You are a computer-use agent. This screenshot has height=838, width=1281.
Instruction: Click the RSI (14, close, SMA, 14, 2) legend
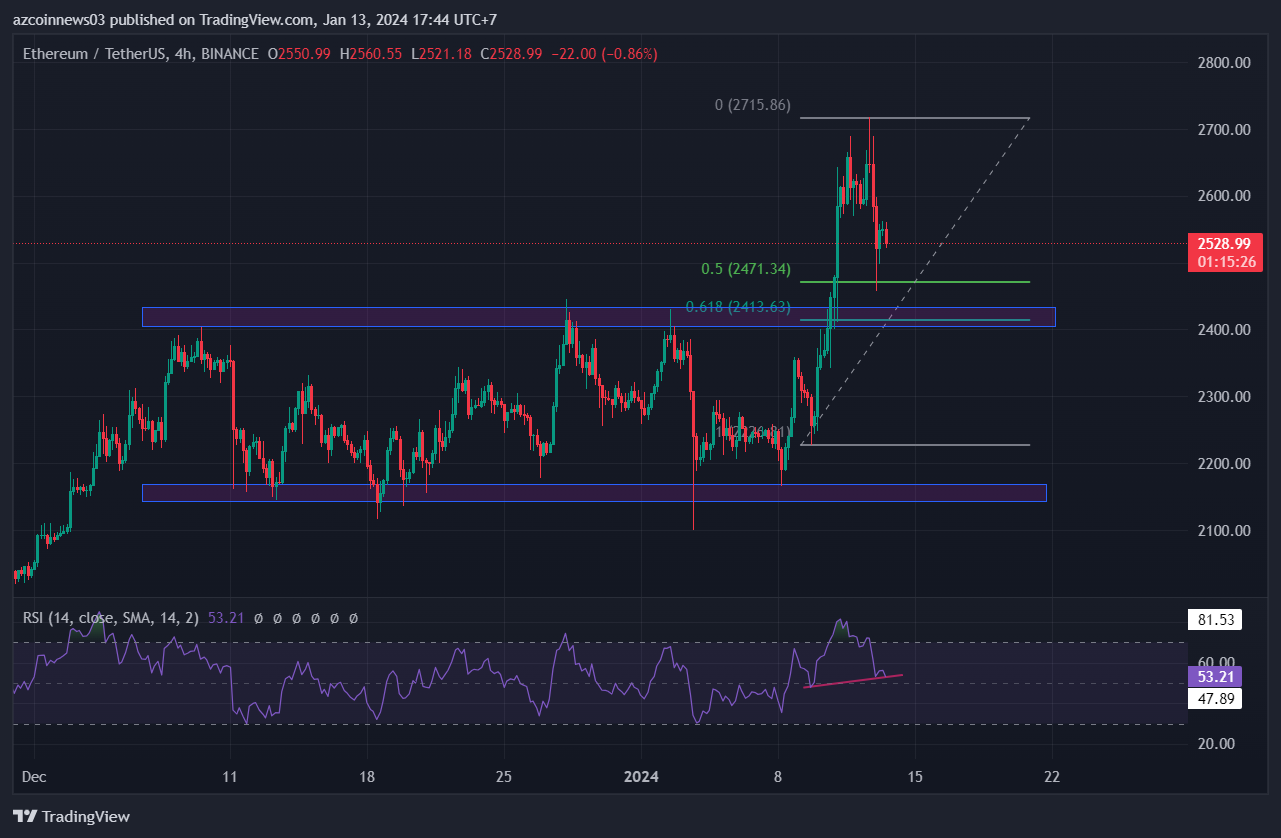click(x=112, y=619)
